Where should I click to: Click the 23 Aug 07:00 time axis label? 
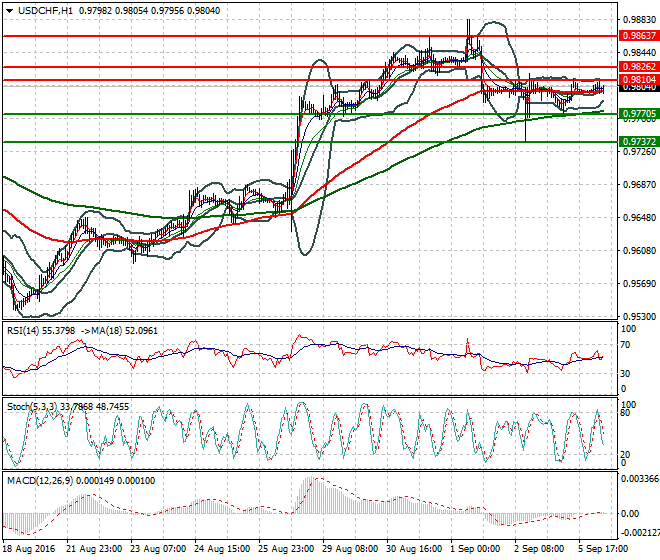158,549
